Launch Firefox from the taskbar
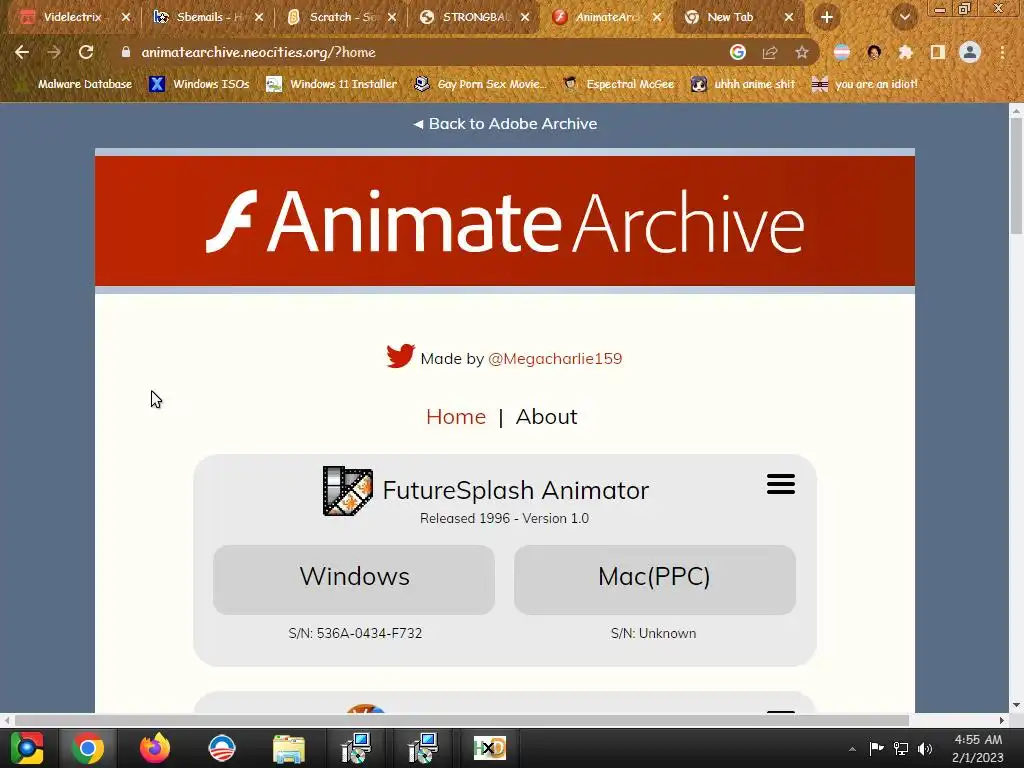The width and height of the screenshot is (1024, 768). coord(155,748)
